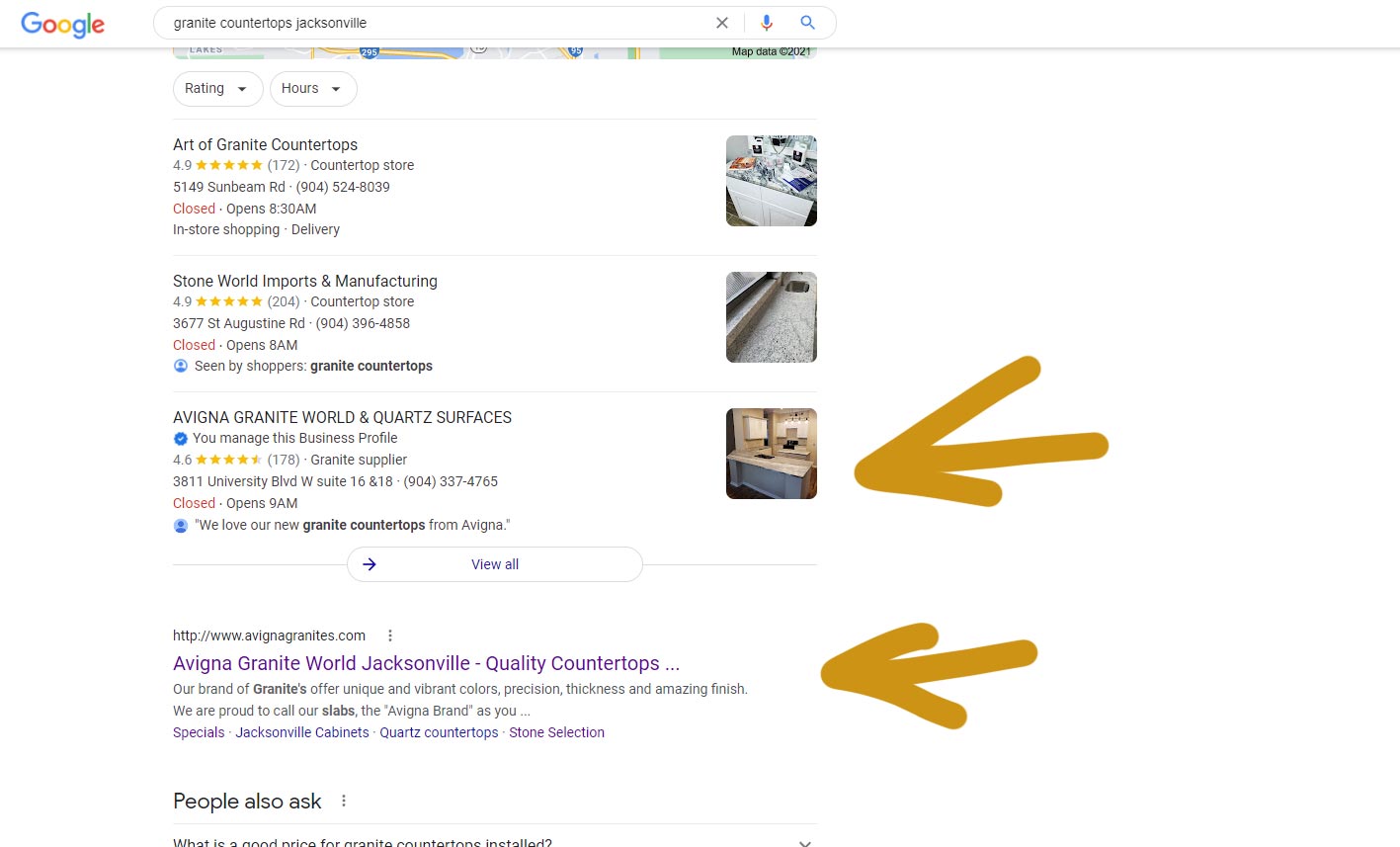This screenshot has width=1400, height=847.
Task: Follow the Stone Selection sitelink
Action: [x=556, y=732]
